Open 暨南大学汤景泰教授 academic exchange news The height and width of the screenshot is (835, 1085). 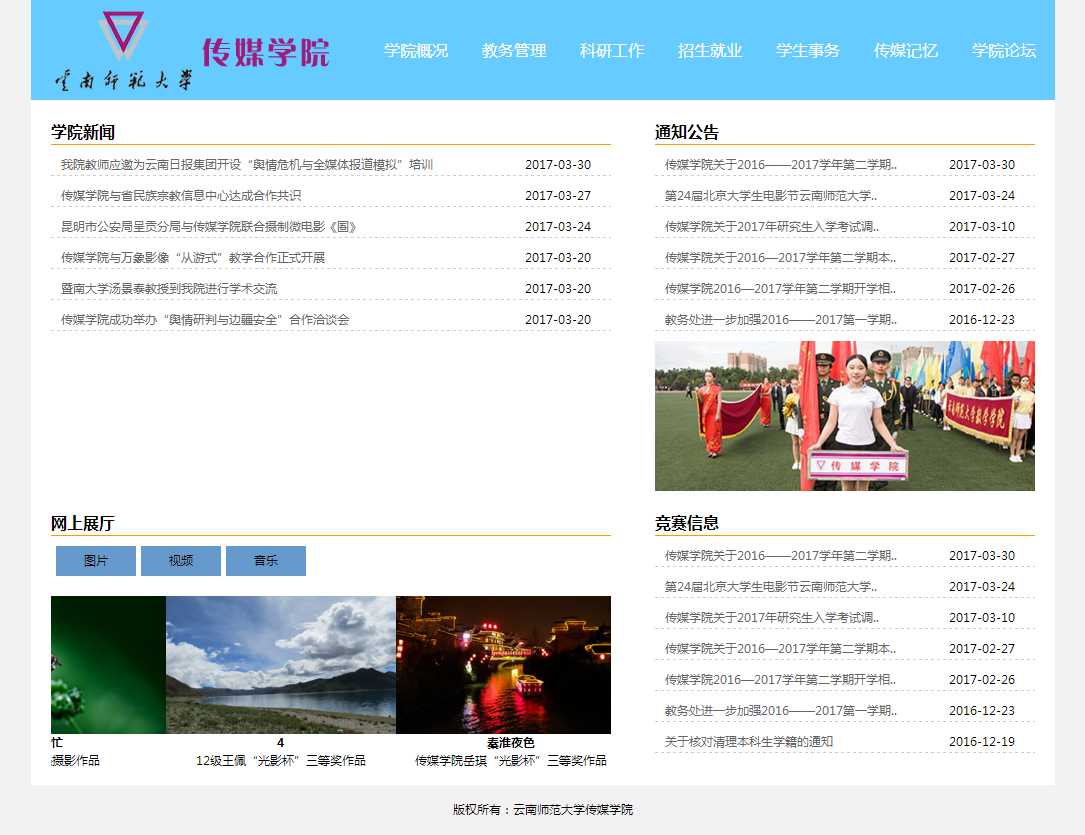coord(169,289)
